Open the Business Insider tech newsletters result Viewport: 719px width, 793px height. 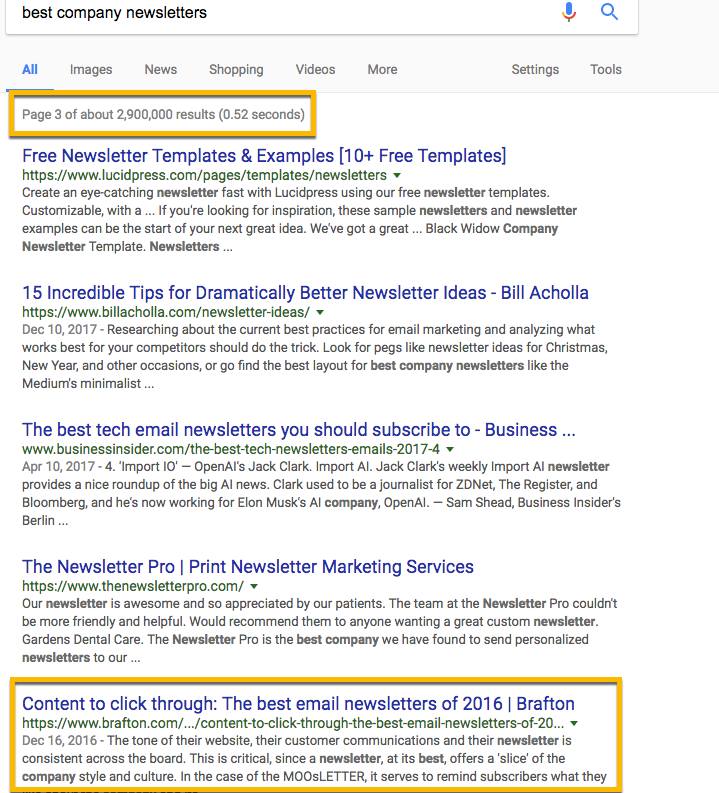(299, 430)
